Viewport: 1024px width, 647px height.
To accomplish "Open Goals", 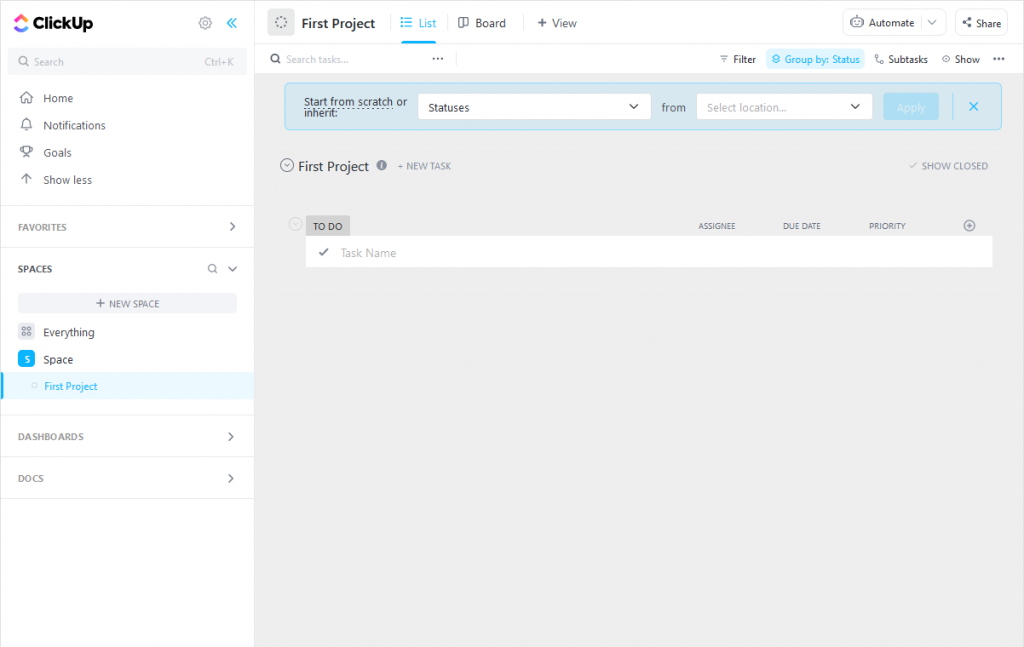I will (x=46, y=153).
